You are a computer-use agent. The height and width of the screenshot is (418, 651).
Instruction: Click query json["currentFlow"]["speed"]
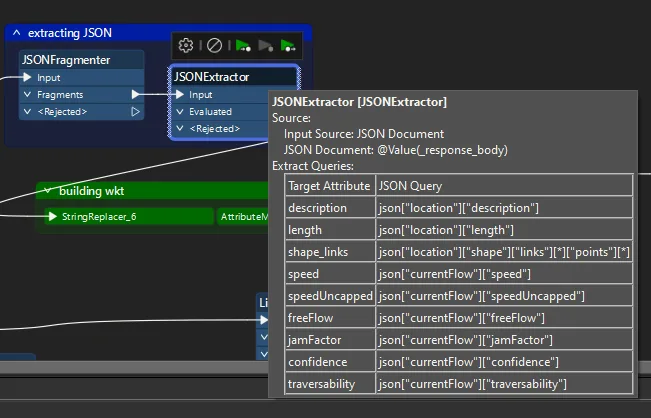click(x=454, y=274)
